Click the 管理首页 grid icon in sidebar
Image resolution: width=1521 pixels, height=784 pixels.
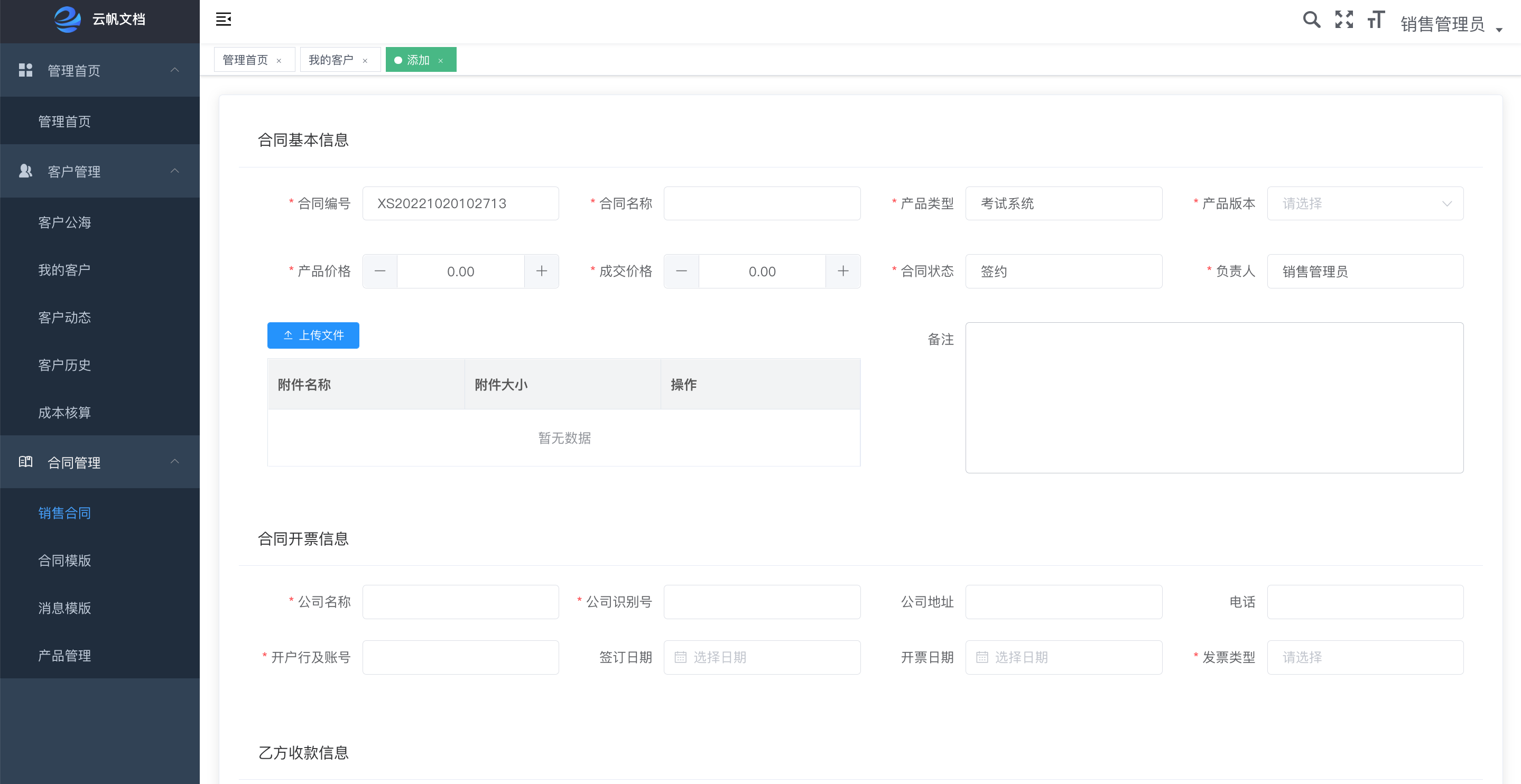(x=25, y=70)
